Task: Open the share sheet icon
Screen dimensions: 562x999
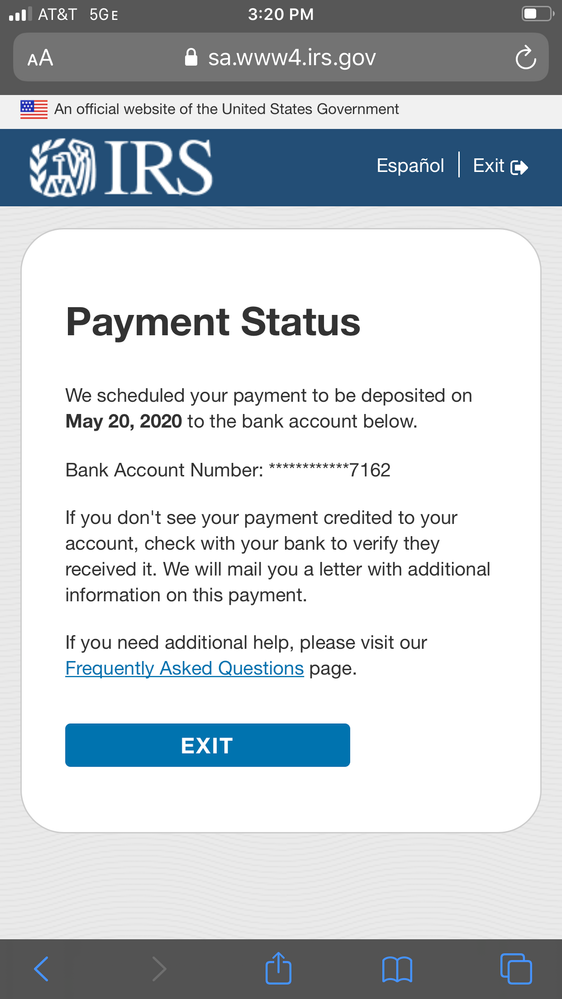Action: pyautogui.click(x=278, y=968)
